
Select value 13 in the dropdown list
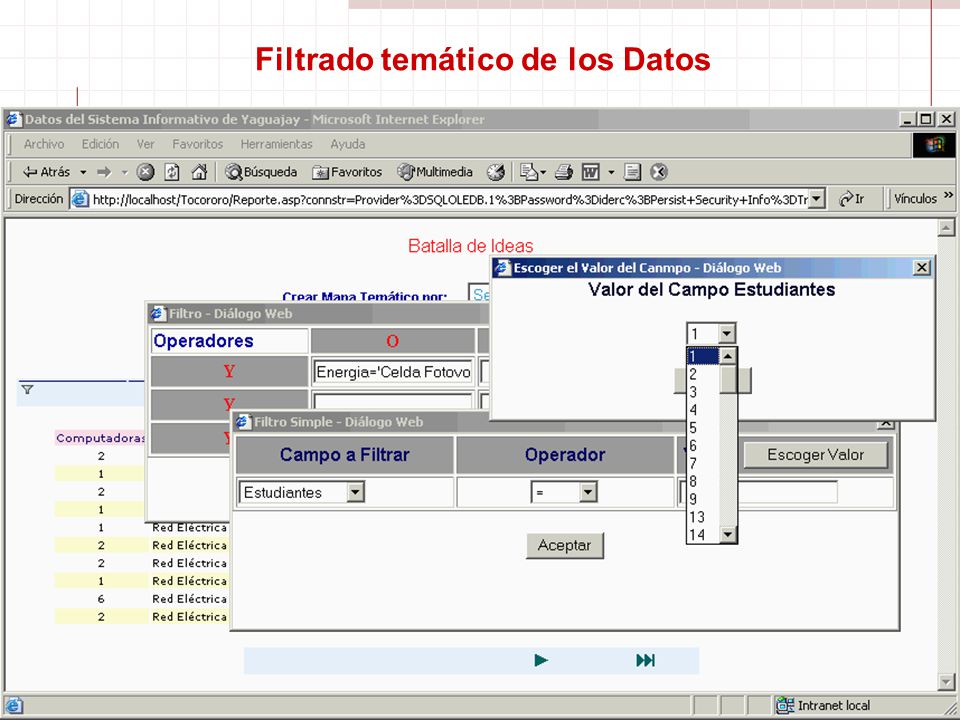[x=702, y=517]
